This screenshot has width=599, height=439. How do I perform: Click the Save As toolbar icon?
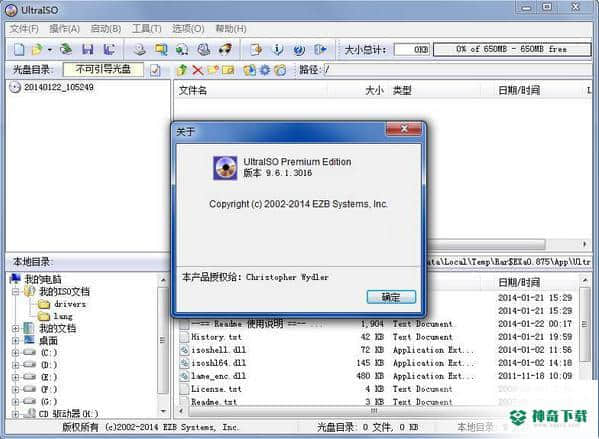click(110, 49)
